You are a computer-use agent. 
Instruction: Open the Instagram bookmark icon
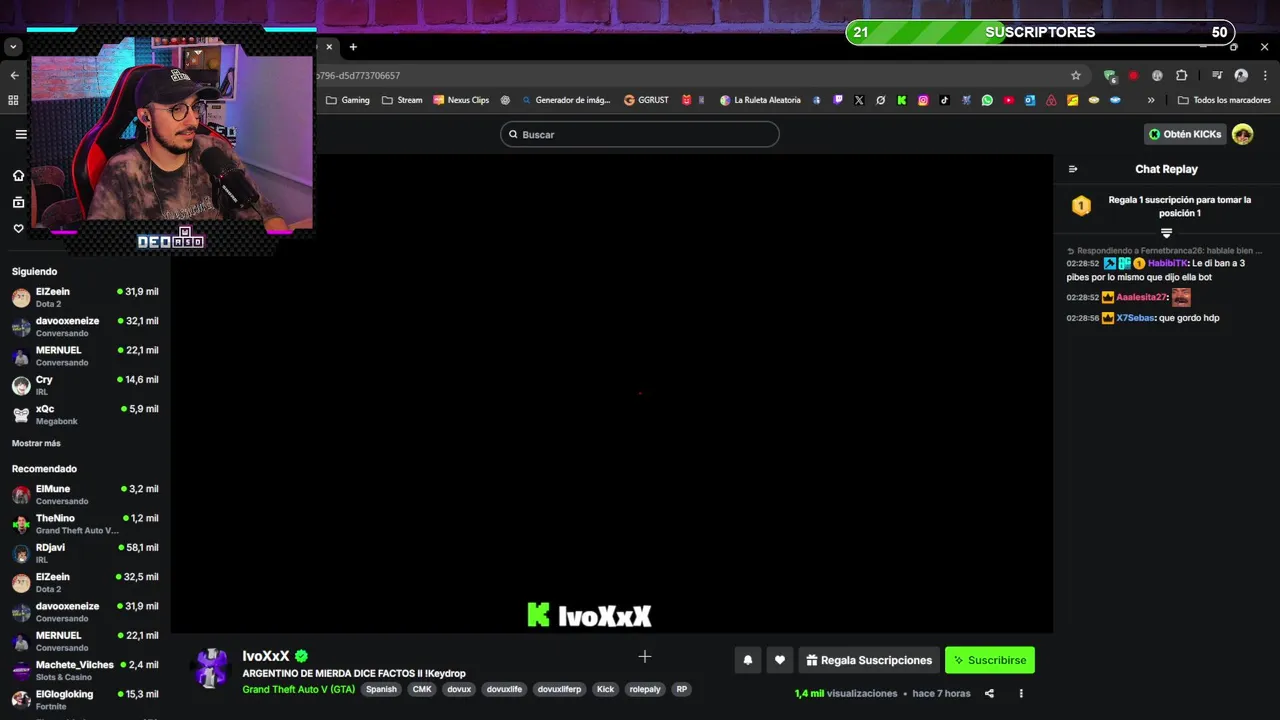click(x=923, y=100)
